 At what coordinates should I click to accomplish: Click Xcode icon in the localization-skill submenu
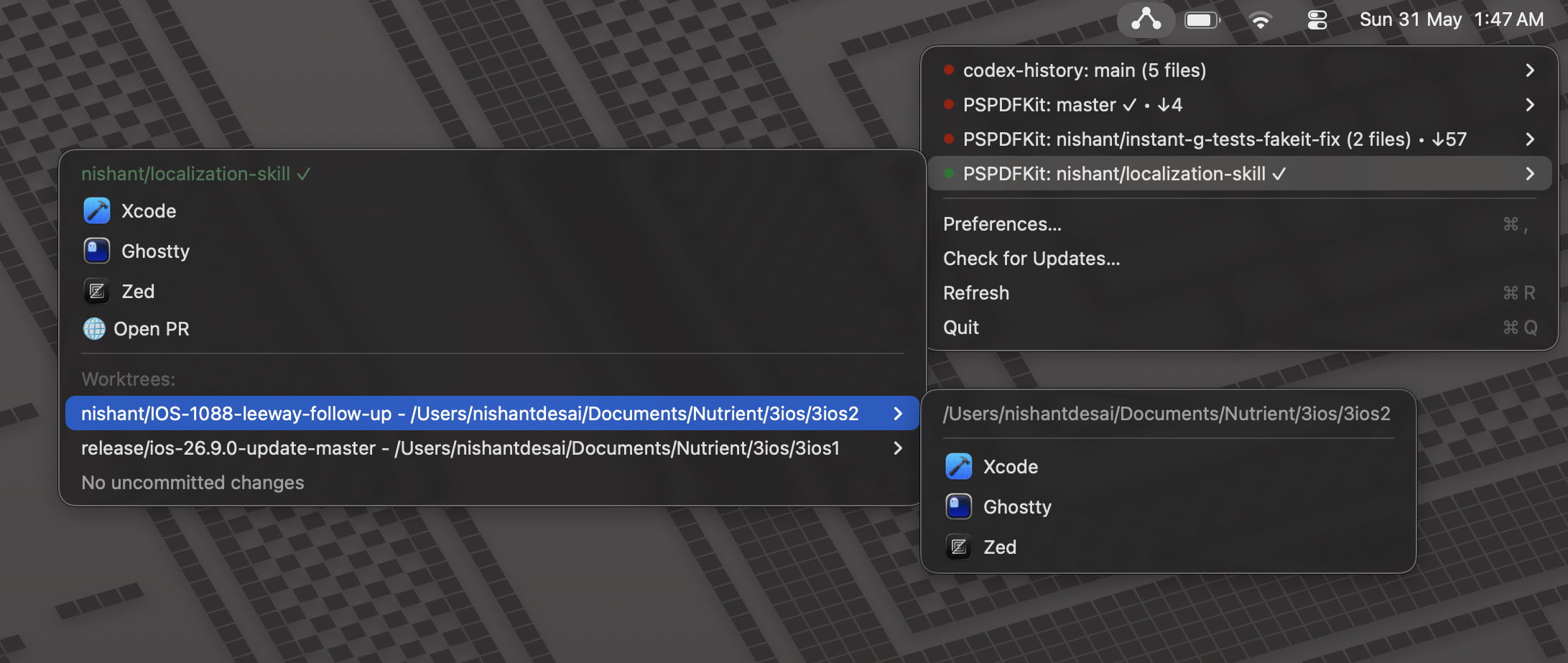[x=97, y=211]
